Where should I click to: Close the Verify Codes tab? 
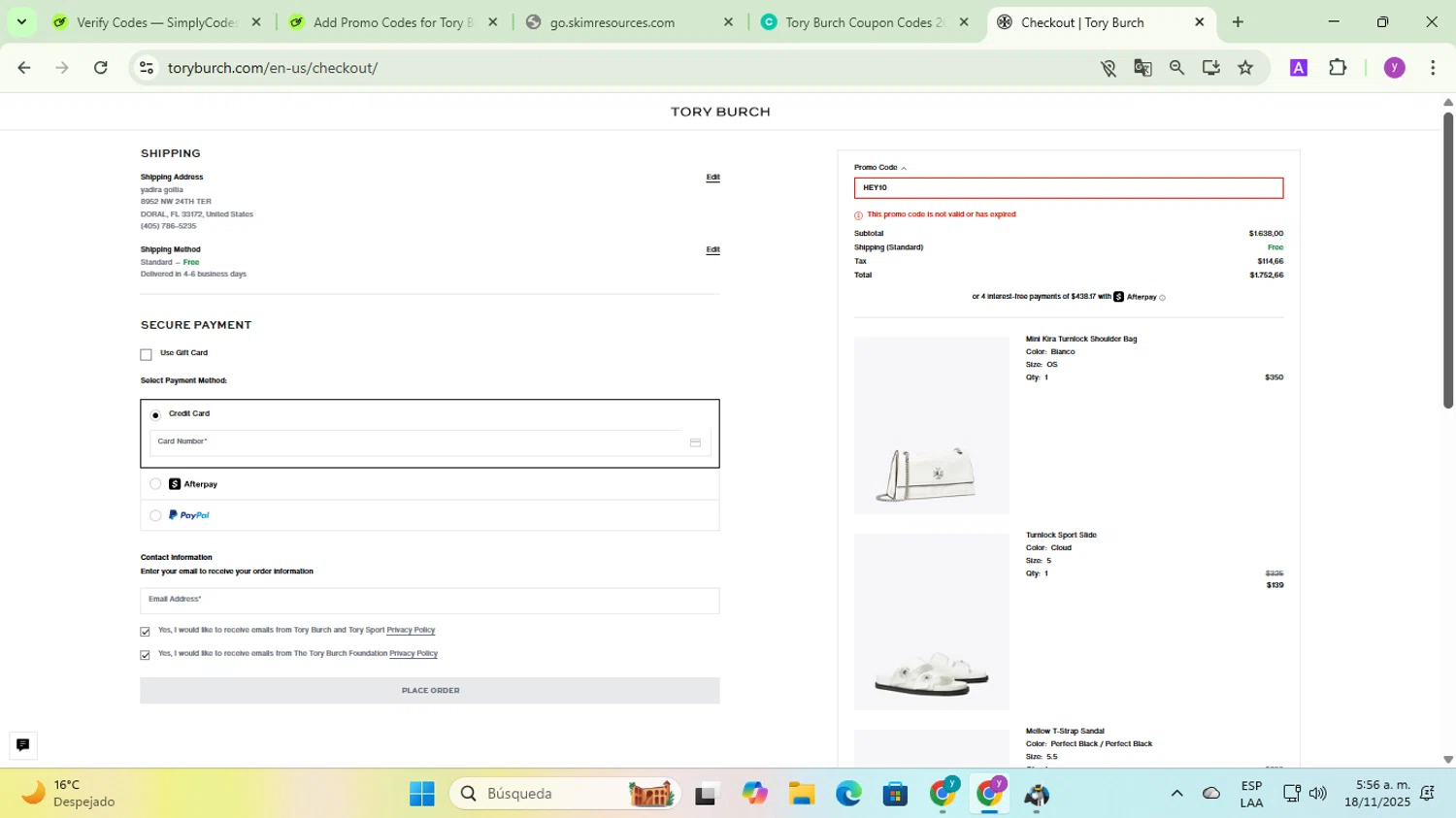coord(257,21)
